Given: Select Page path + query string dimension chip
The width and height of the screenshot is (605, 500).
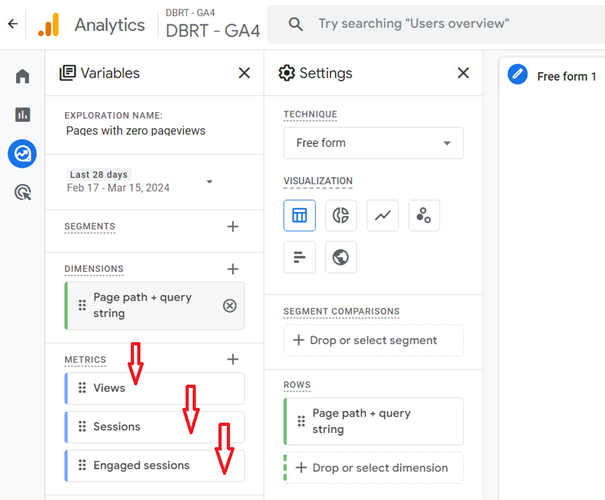Looking at the screenshot, I should [155, 306].
